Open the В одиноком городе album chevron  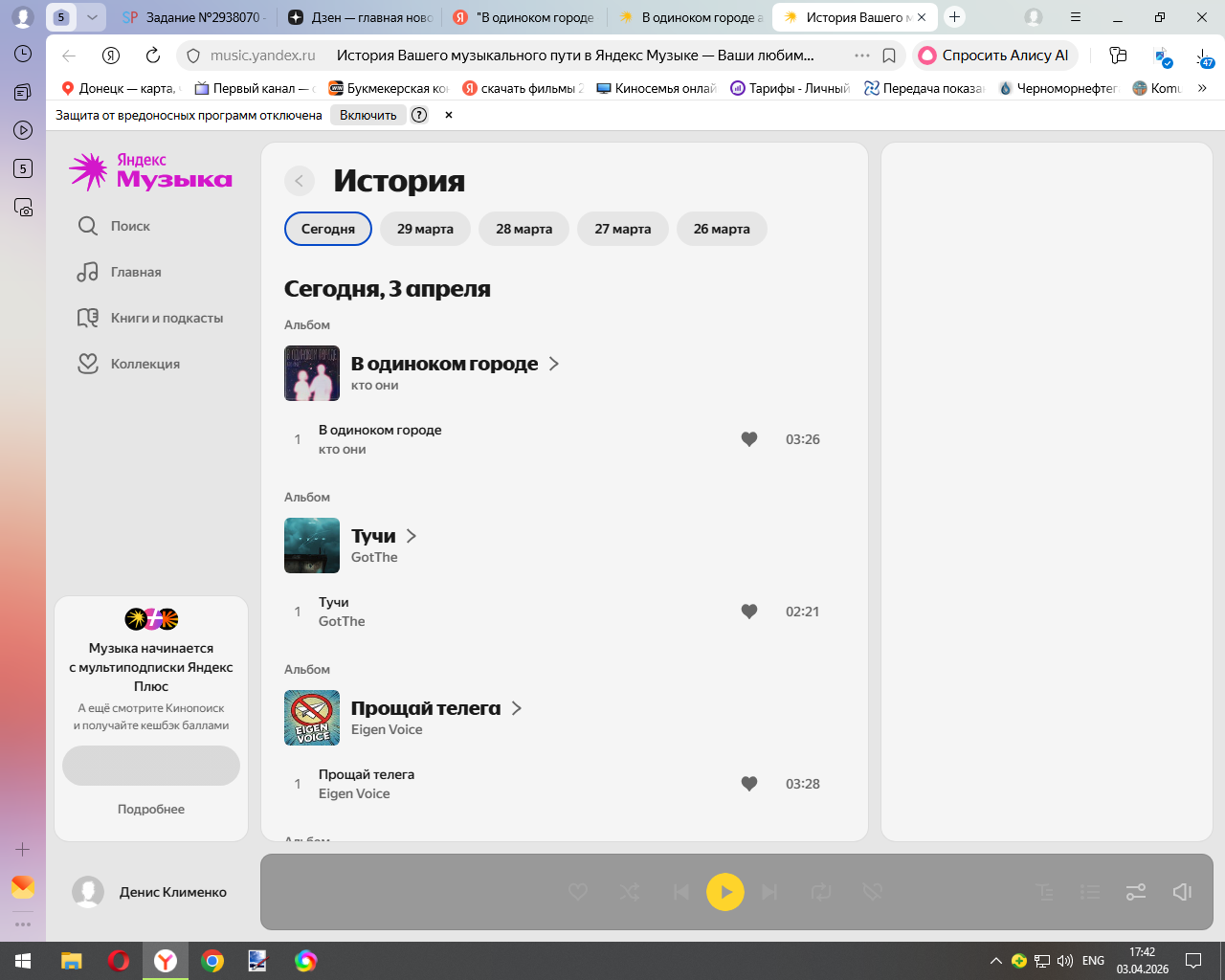pyautogui.click(x=553, y=364)
